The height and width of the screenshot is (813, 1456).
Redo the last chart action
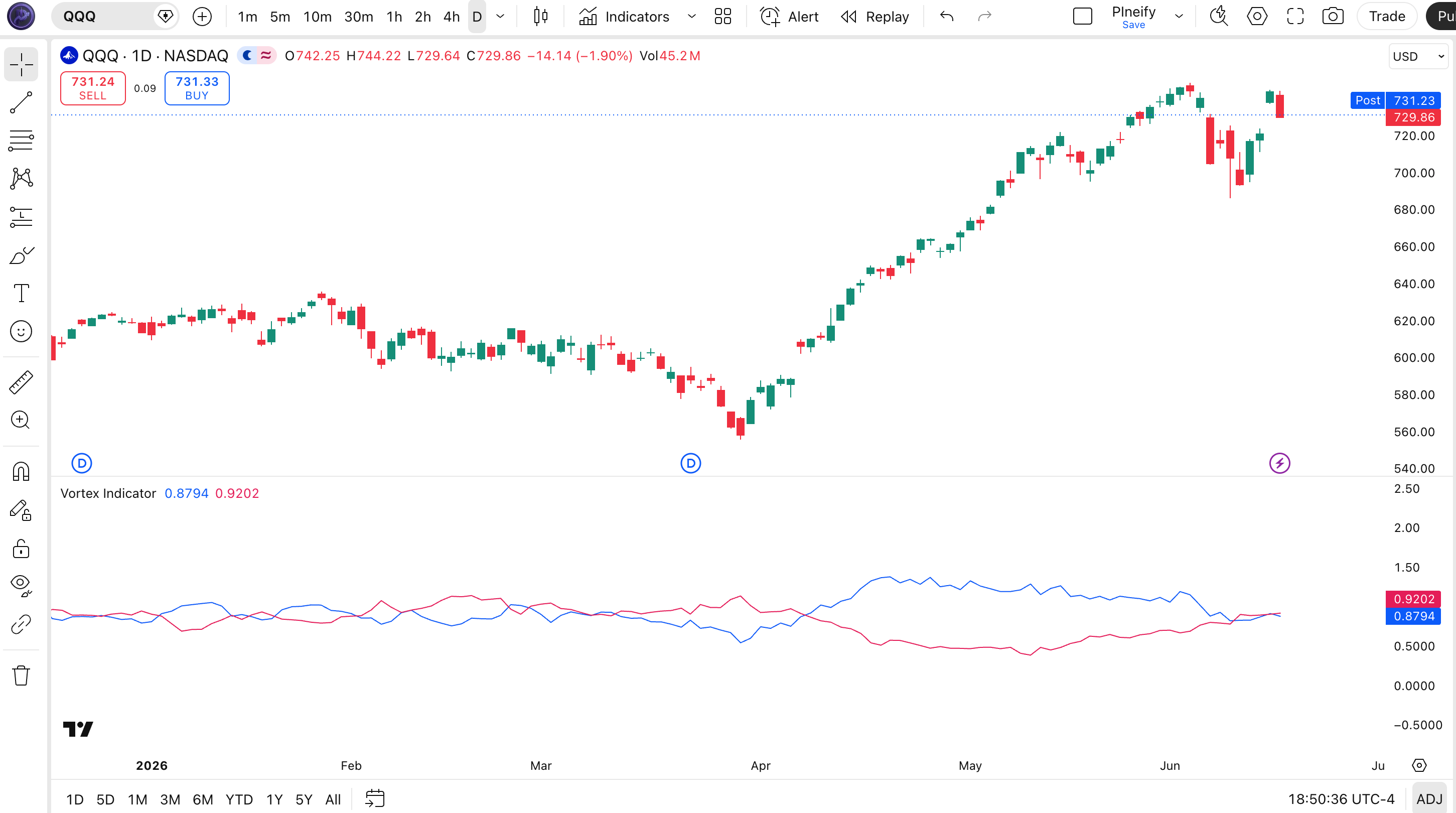click(x=984, y=17)
